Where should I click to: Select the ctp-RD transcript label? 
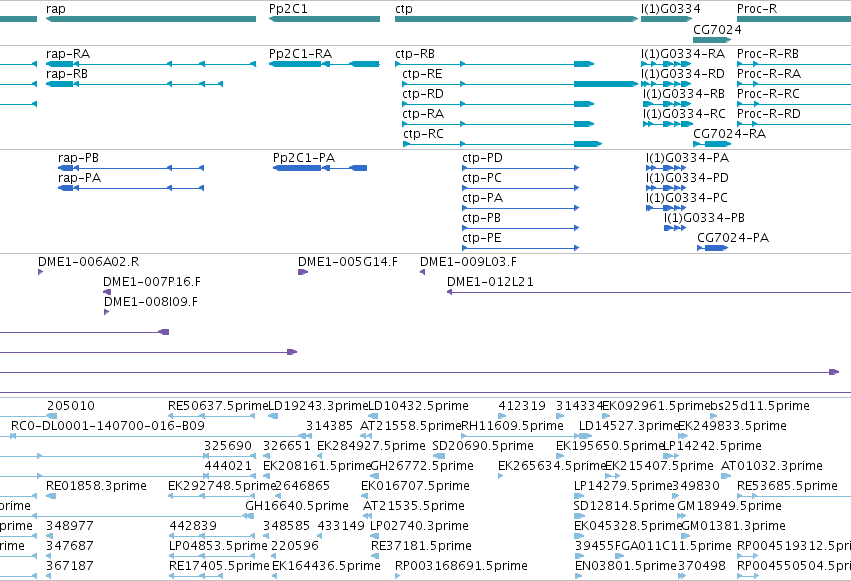pyautogui.click(x=423, y=94)
